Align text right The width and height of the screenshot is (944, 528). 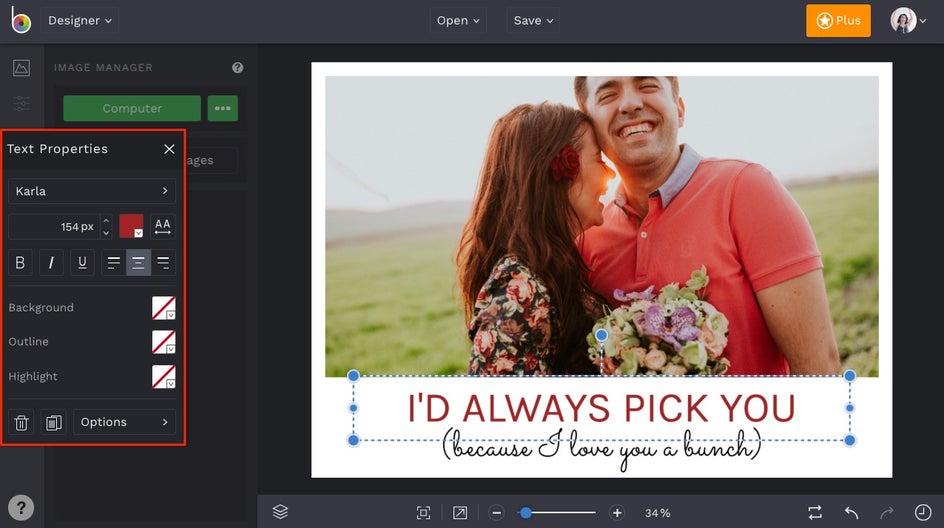click(x=163, y=262)
